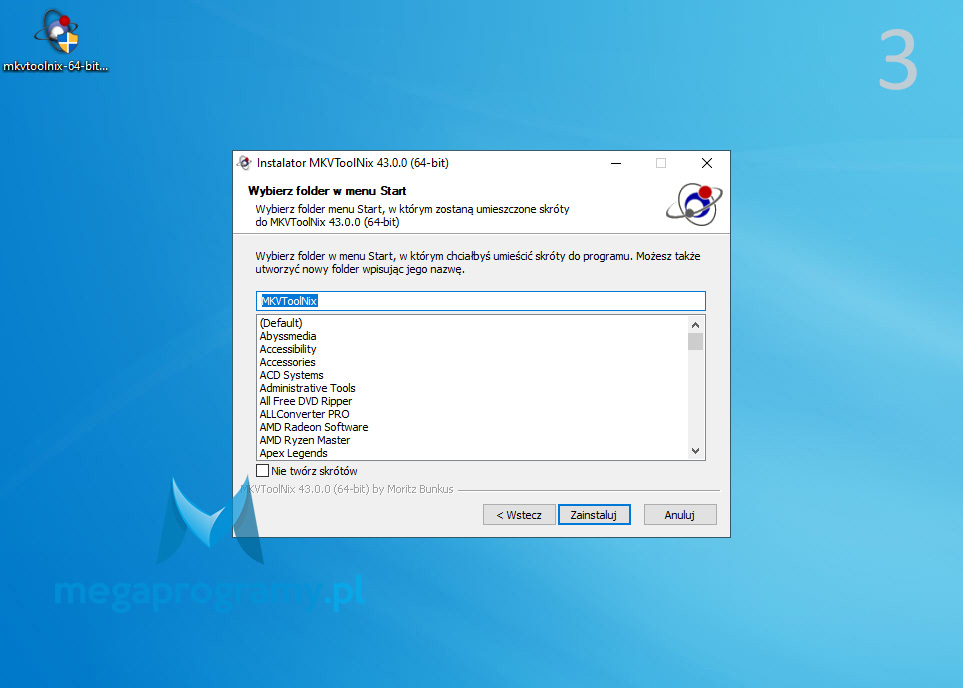This screenshot has width=963, height=688.
Task: Close the installer window
Action: [707, 163]
